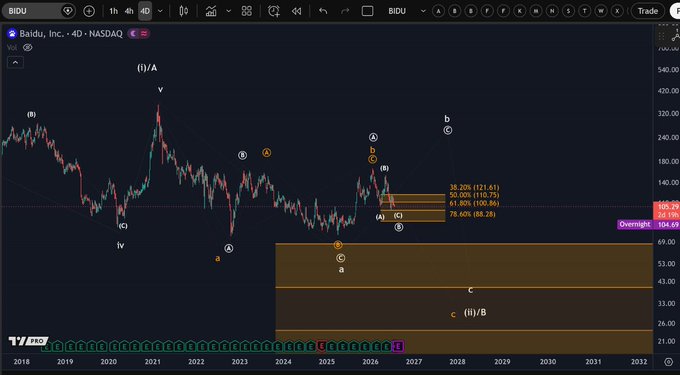Undo the last chart action
The image size is (680, 375).
coord(323,11)
